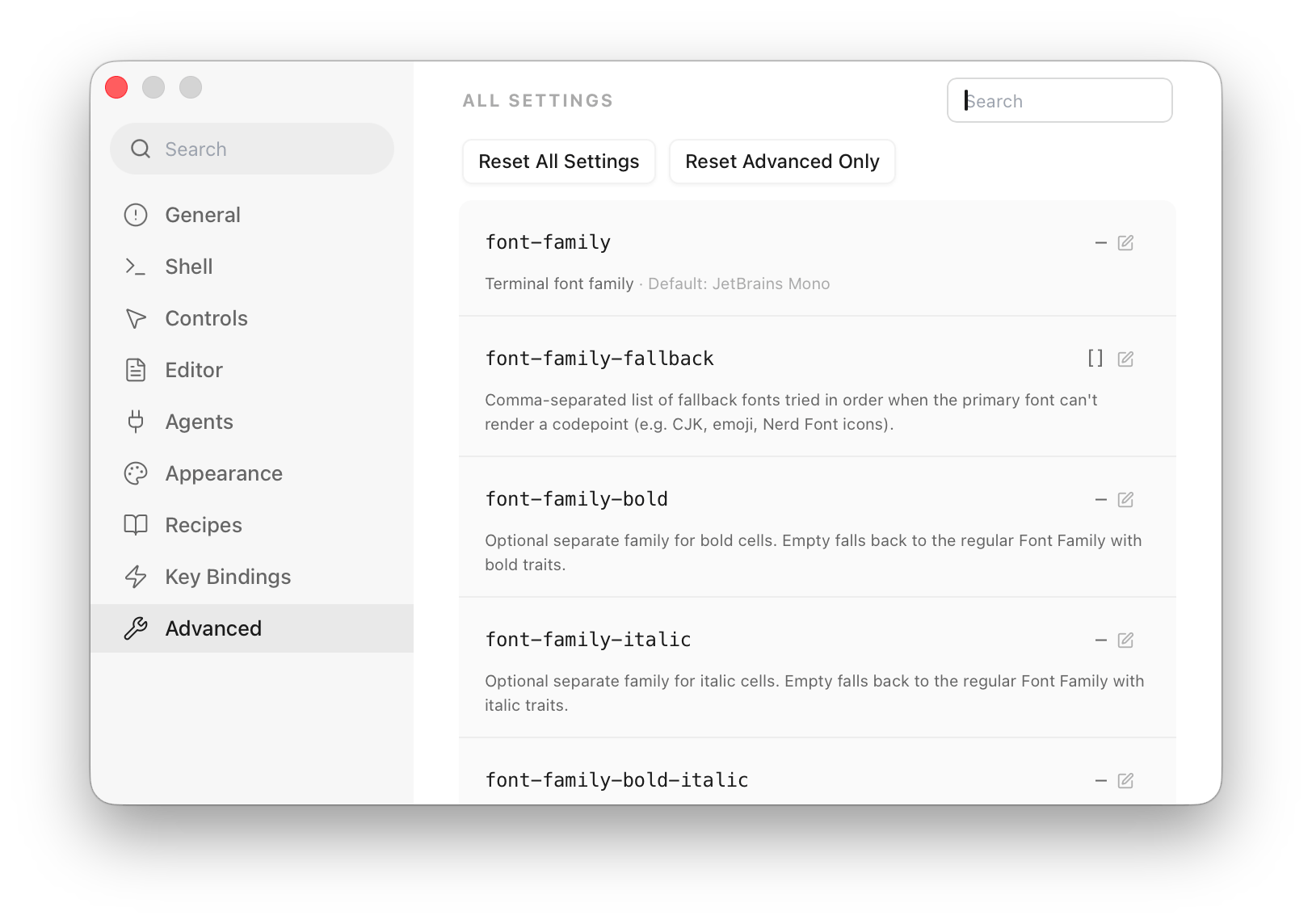Click the Key Bindings lightning icon
This screenshot has height=924, width=1312.
(136, 577)
